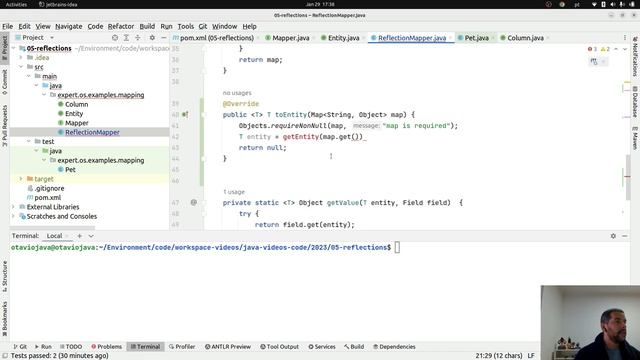Switch to pom.xml (05-reflections) tab
Screen dimensions: 640x360
tap(217, 38)
